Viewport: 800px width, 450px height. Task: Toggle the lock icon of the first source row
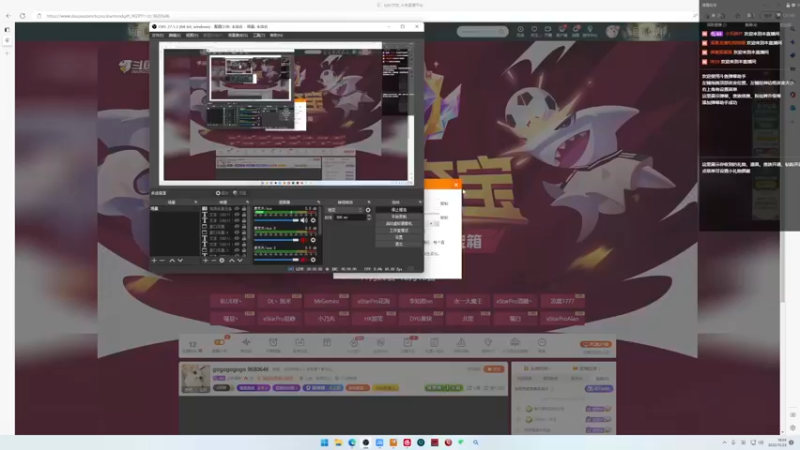(244, 209)
